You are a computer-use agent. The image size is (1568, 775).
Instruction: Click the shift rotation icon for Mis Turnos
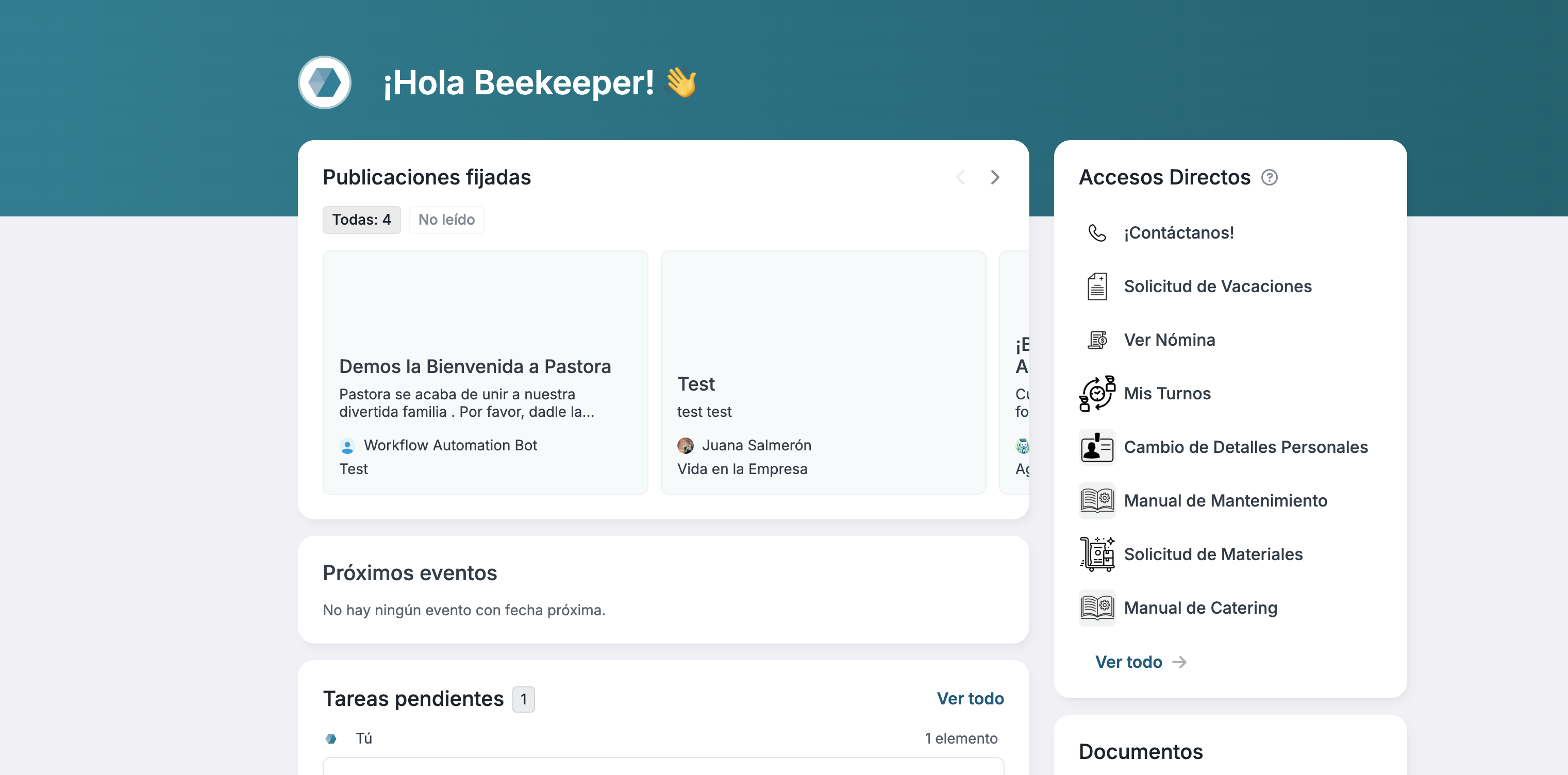pos(1097,394)
